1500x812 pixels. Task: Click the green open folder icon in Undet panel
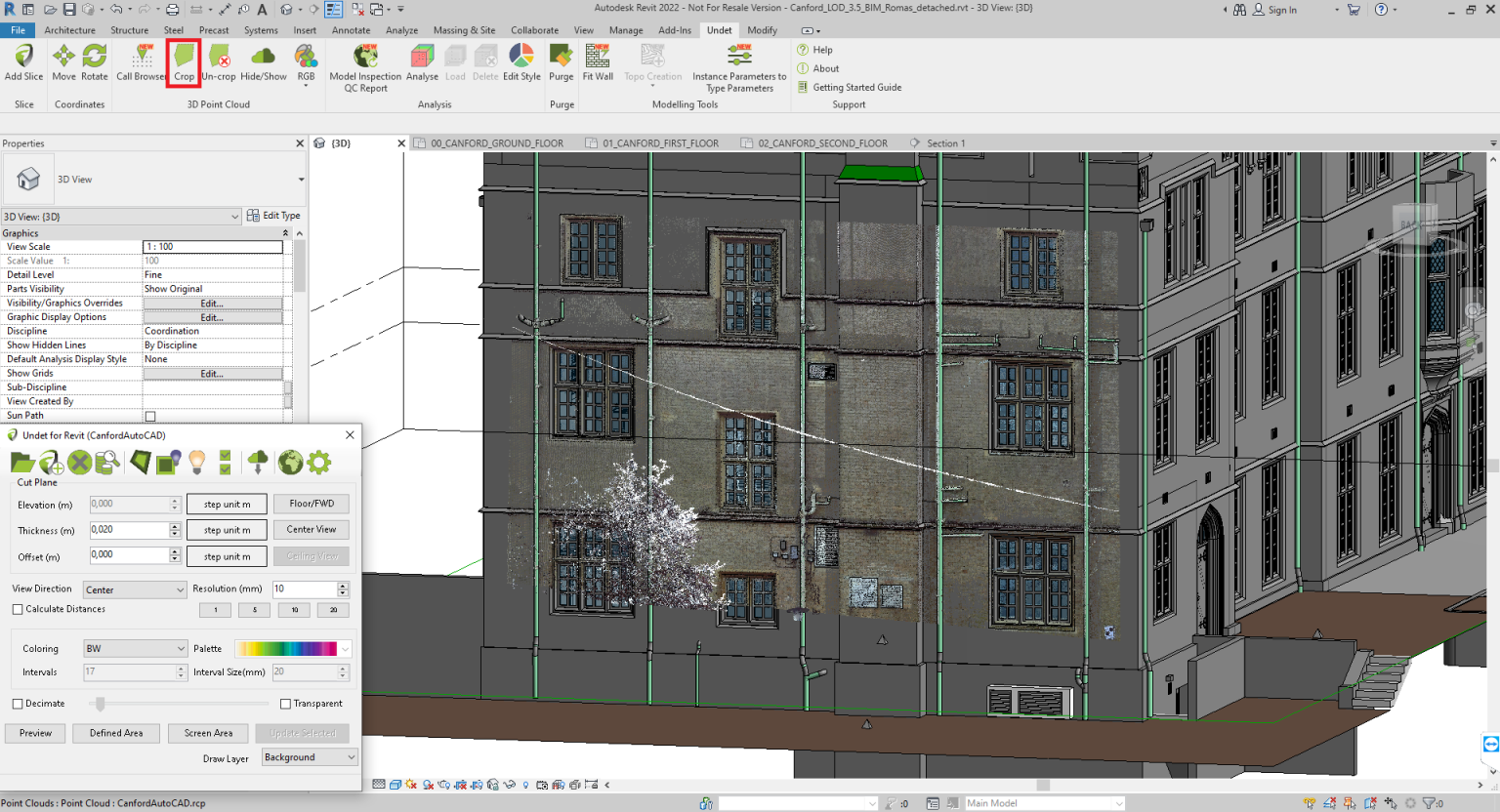click(21, 463)
